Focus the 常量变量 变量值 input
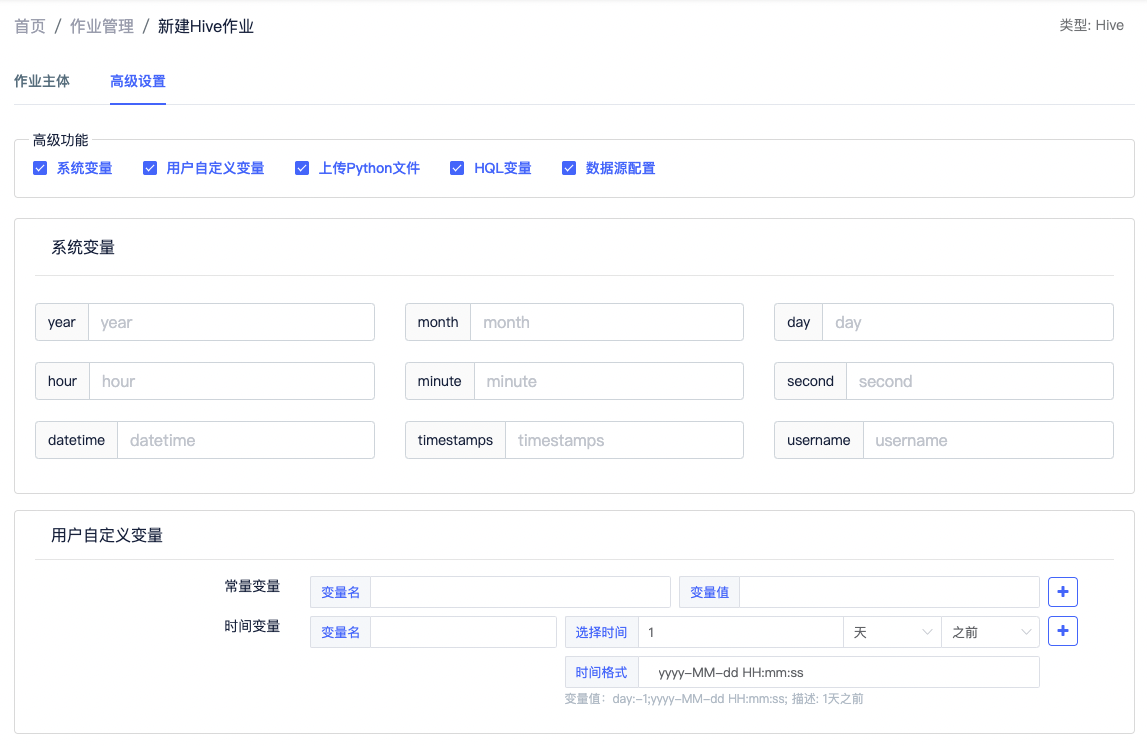This screenshot has width=1147, height=746. (890, 592)
